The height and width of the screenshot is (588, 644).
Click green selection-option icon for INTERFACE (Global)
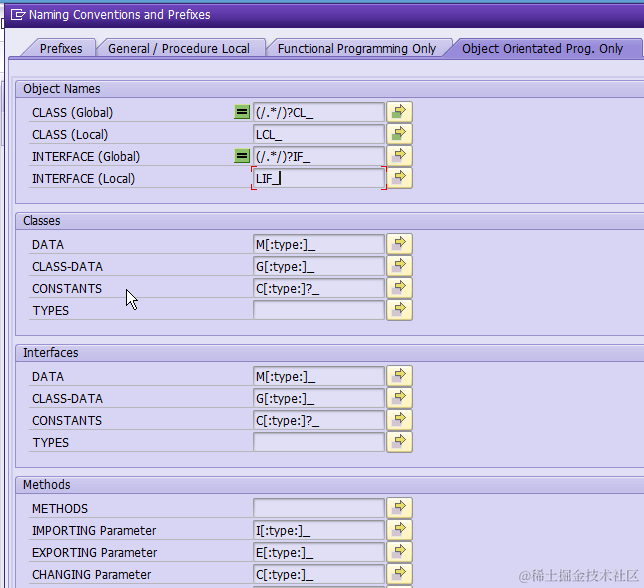(242, 156)
